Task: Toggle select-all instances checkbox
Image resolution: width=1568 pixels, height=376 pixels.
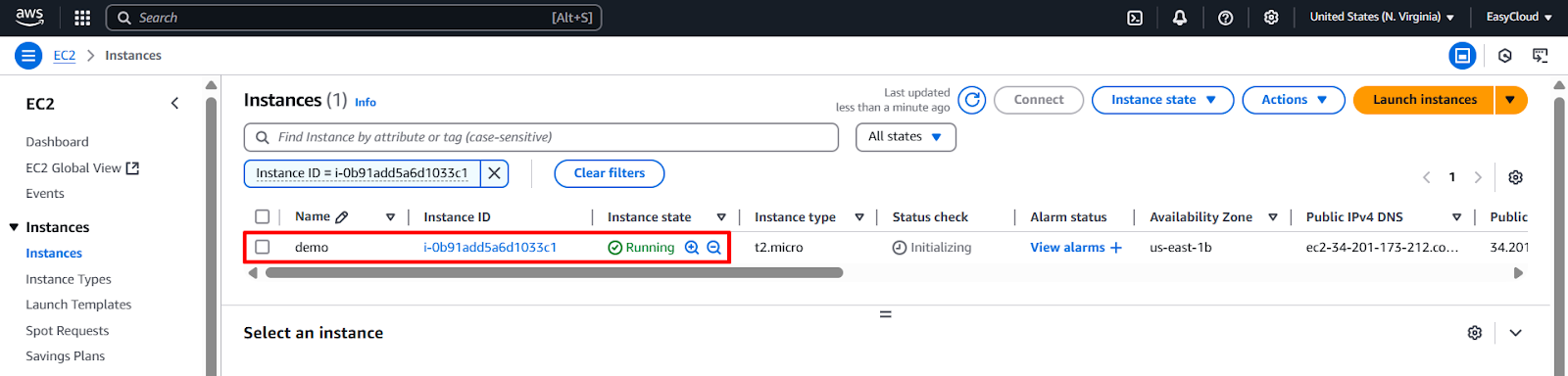Action: click(x=263, y=216)
